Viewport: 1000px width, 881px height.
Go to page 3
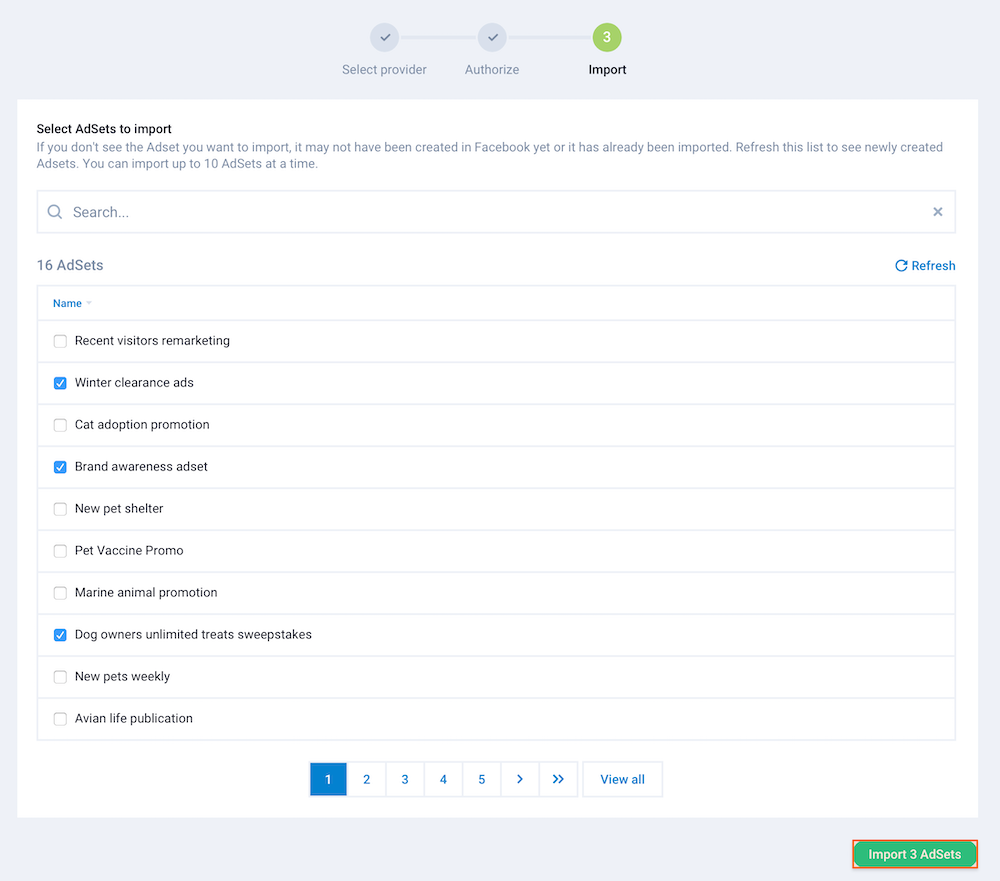(405, 779)
